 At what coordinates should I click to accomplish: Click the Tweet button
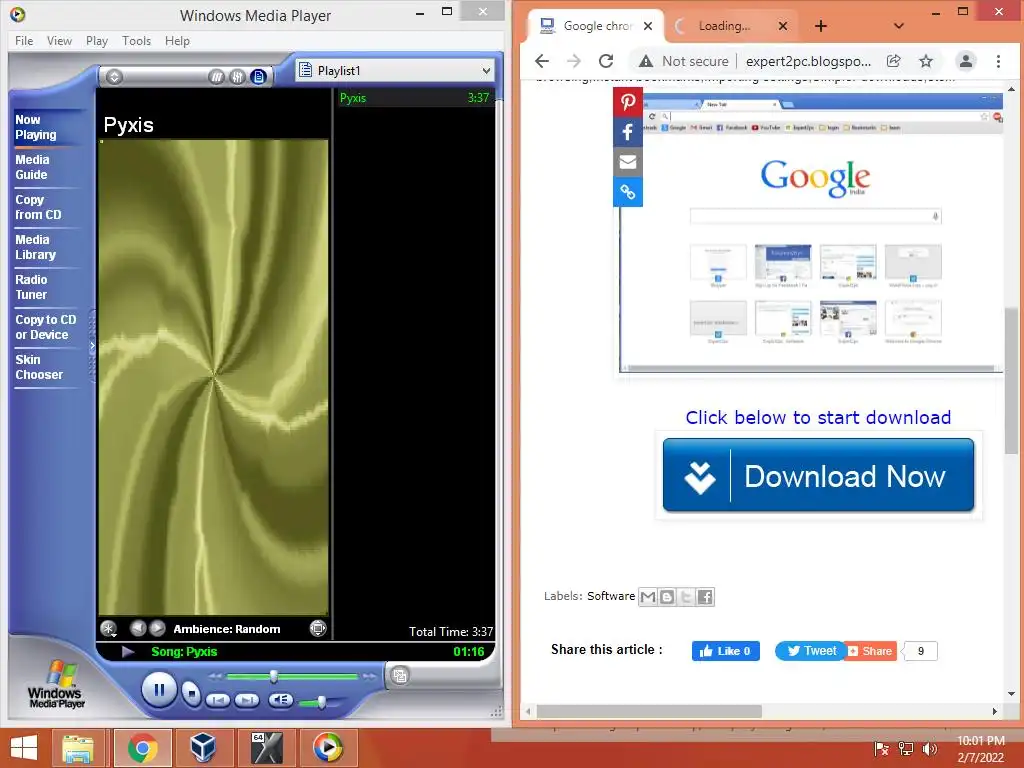point(810,650)
